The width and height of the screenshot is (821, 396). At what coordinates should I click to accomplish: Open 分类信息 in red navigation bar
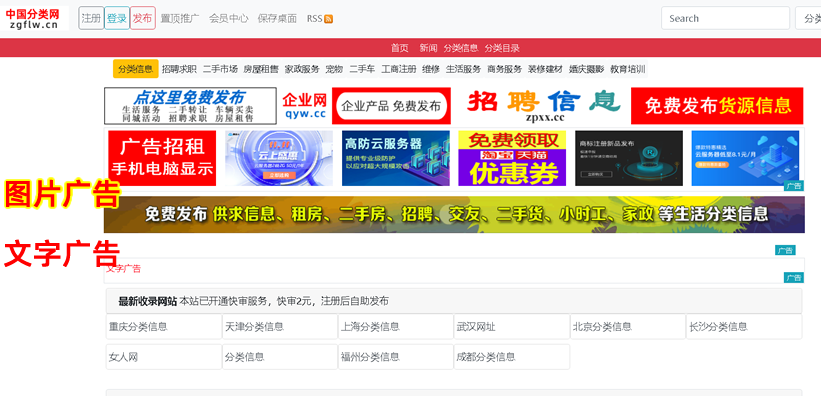point(461,48)
